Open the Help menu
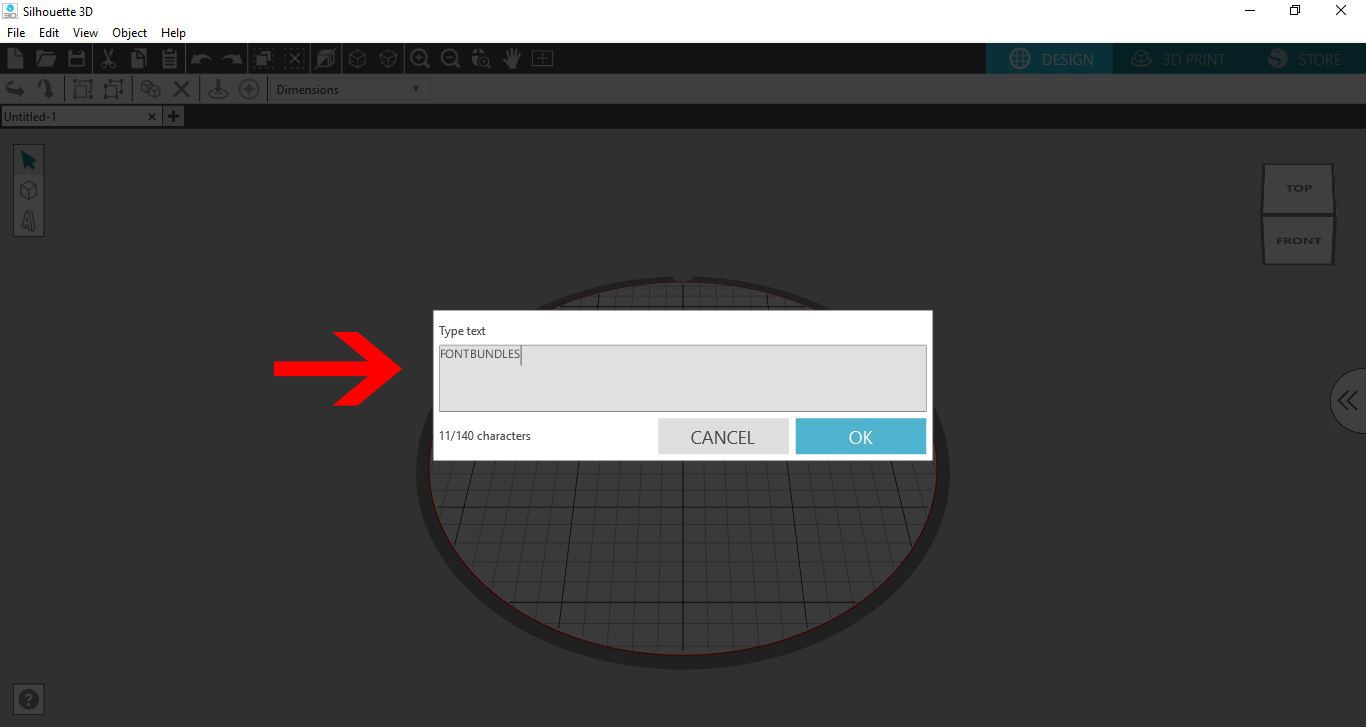The height and width of the screenshot is (727, 1366). click(x=173, y=33)
